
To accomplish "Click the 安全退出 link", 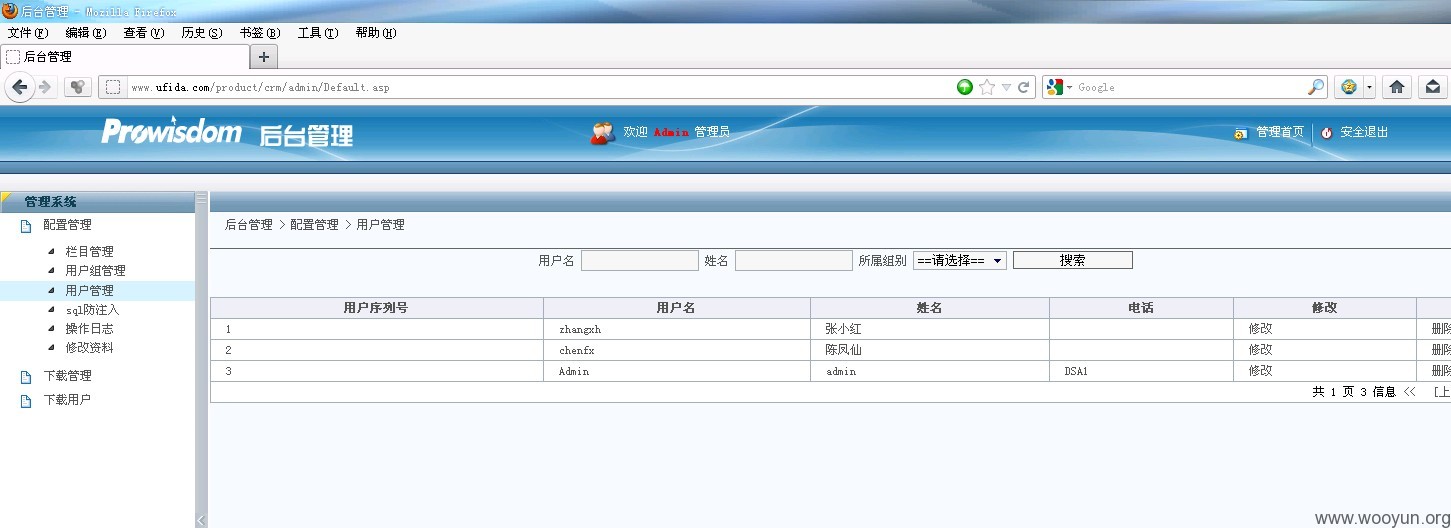I will pos(1364,132).
